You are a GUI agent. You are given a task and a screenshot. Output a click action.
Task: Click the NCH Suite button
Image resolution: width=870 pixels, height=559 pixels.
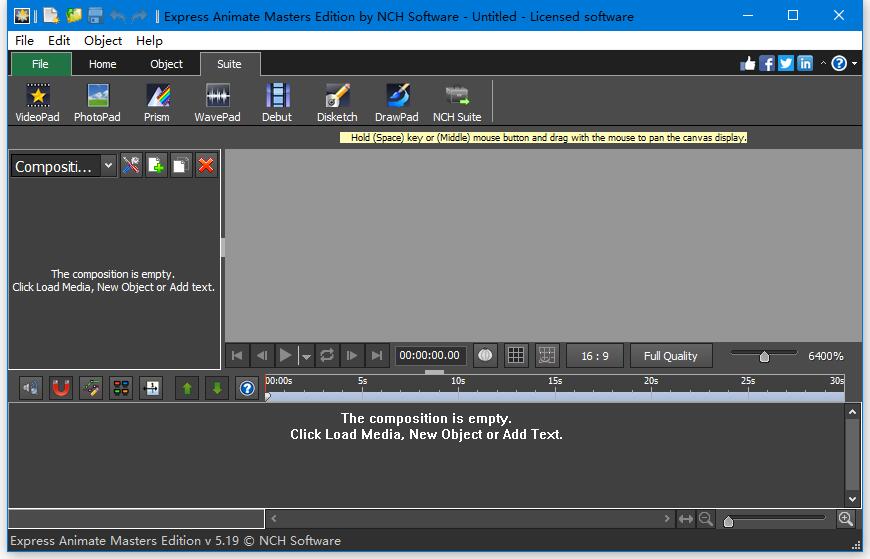point(457,103)
